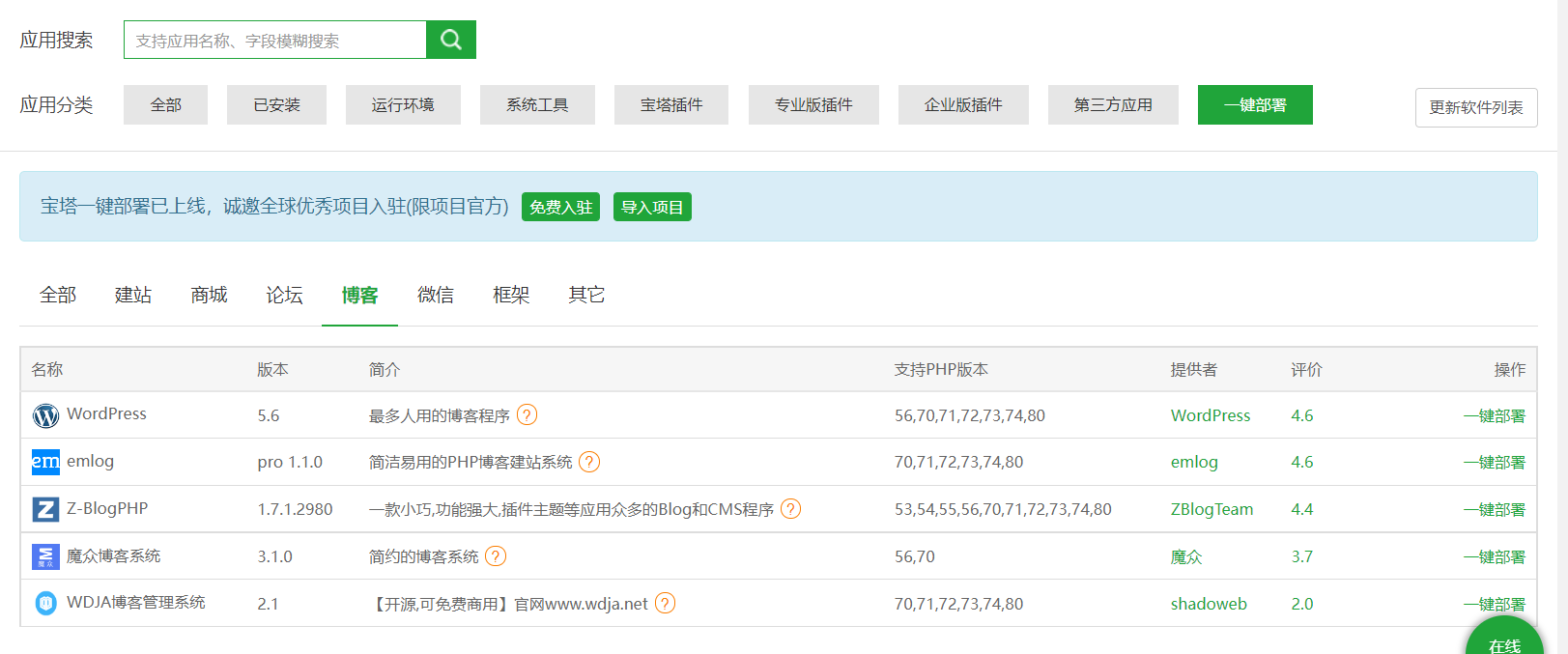1568x654 pixels.
Task: Click Z-BlogPHP rating 4.4
Action: coord(1302,509)
